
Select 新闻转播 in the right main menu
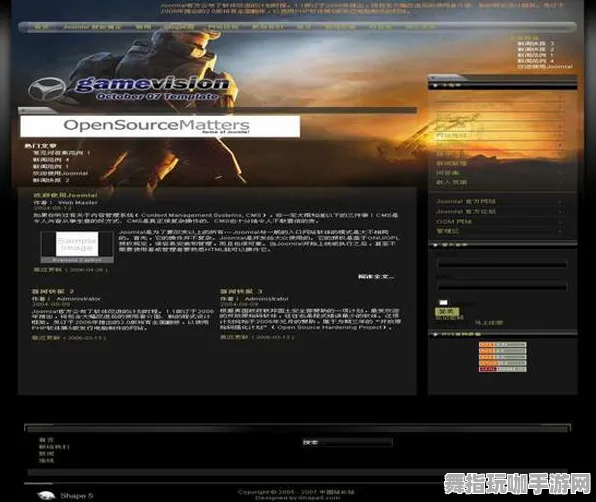(451, 163)
